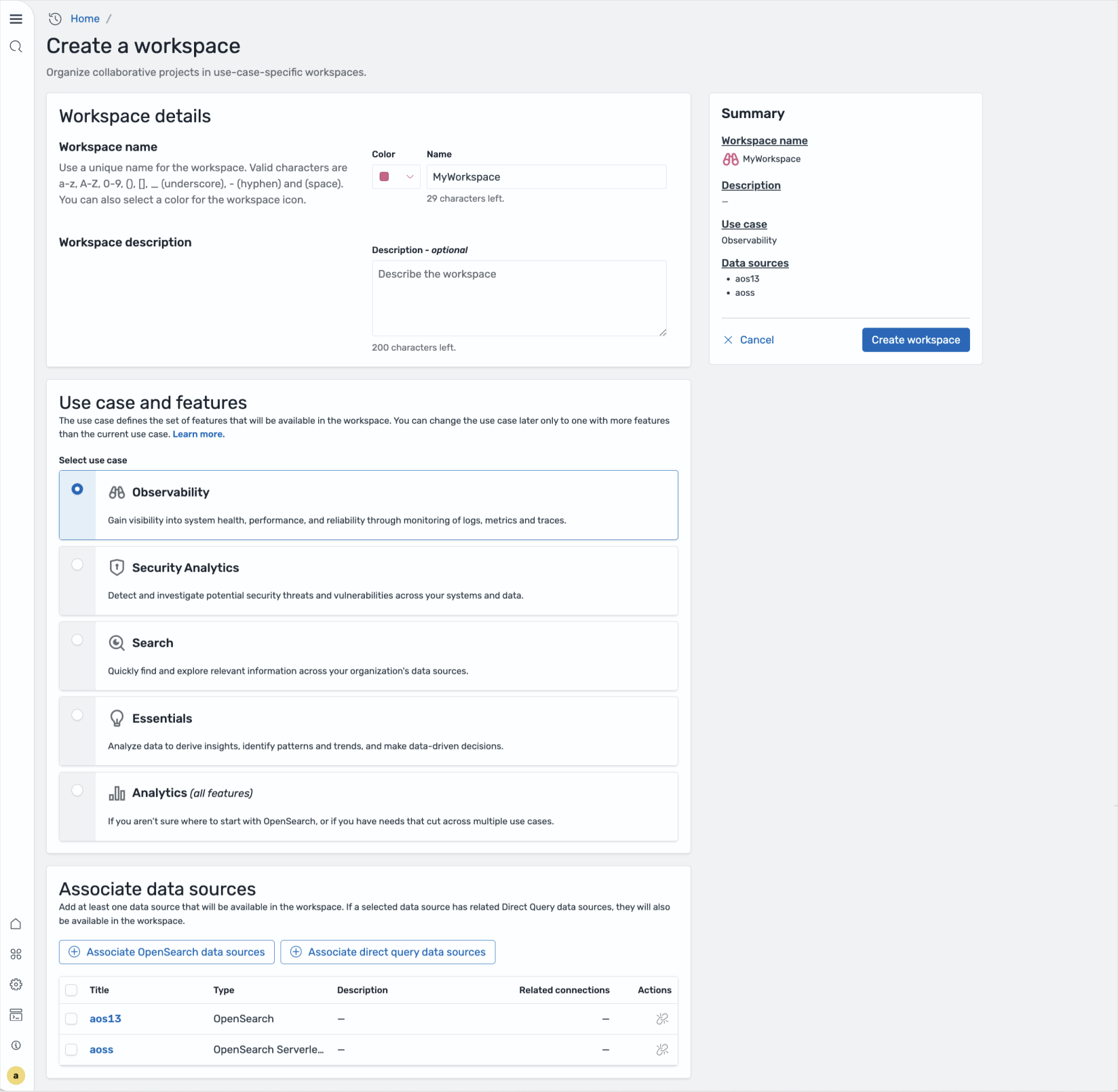The width and height of the screenshot is (1118, 1092).
Task: Unlink the aos13 data source
Action: [x=663, y=1019]
